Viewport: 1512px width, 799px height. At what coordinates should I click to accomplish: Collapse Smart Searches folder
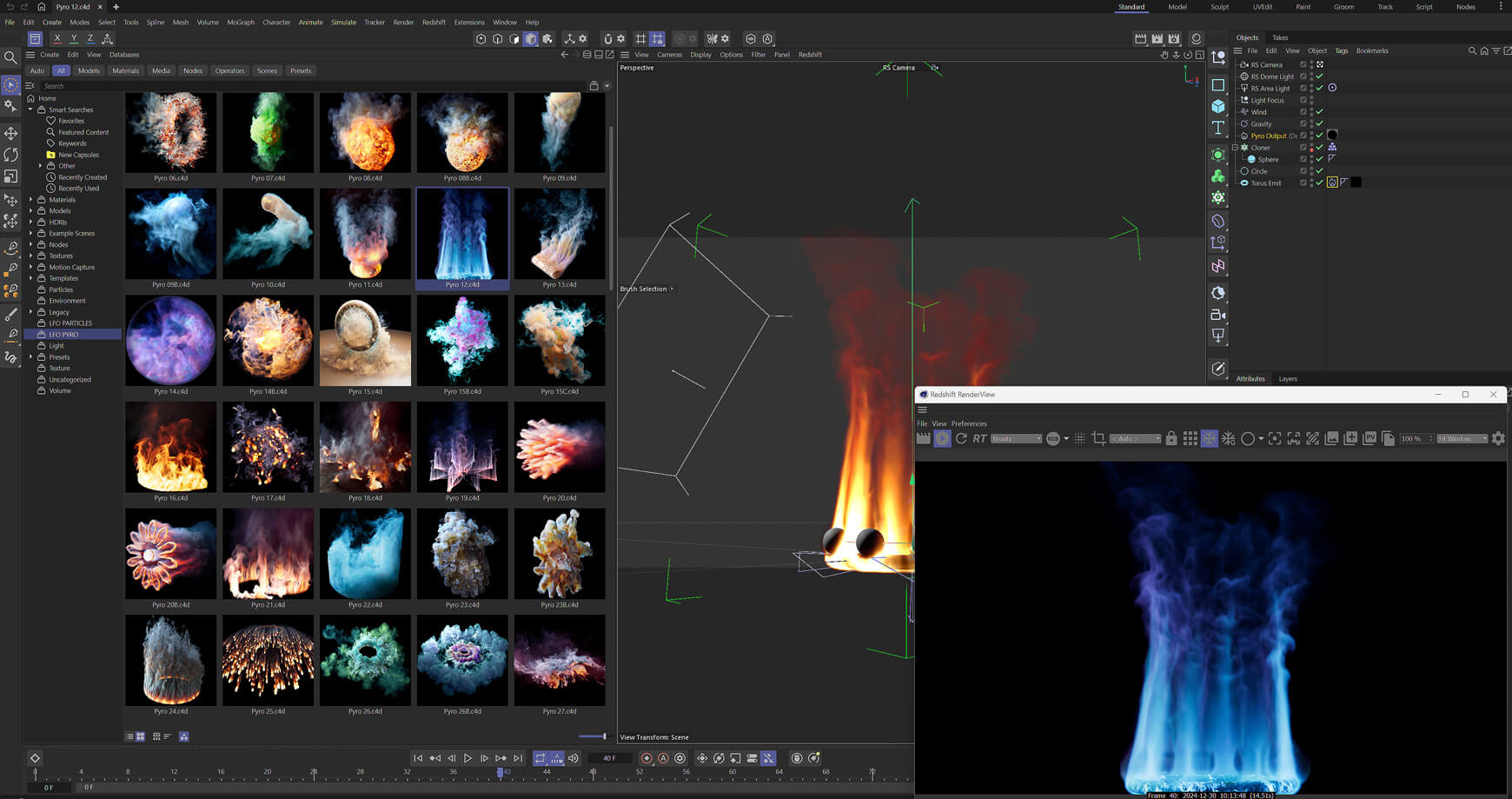tap(30, 110)
